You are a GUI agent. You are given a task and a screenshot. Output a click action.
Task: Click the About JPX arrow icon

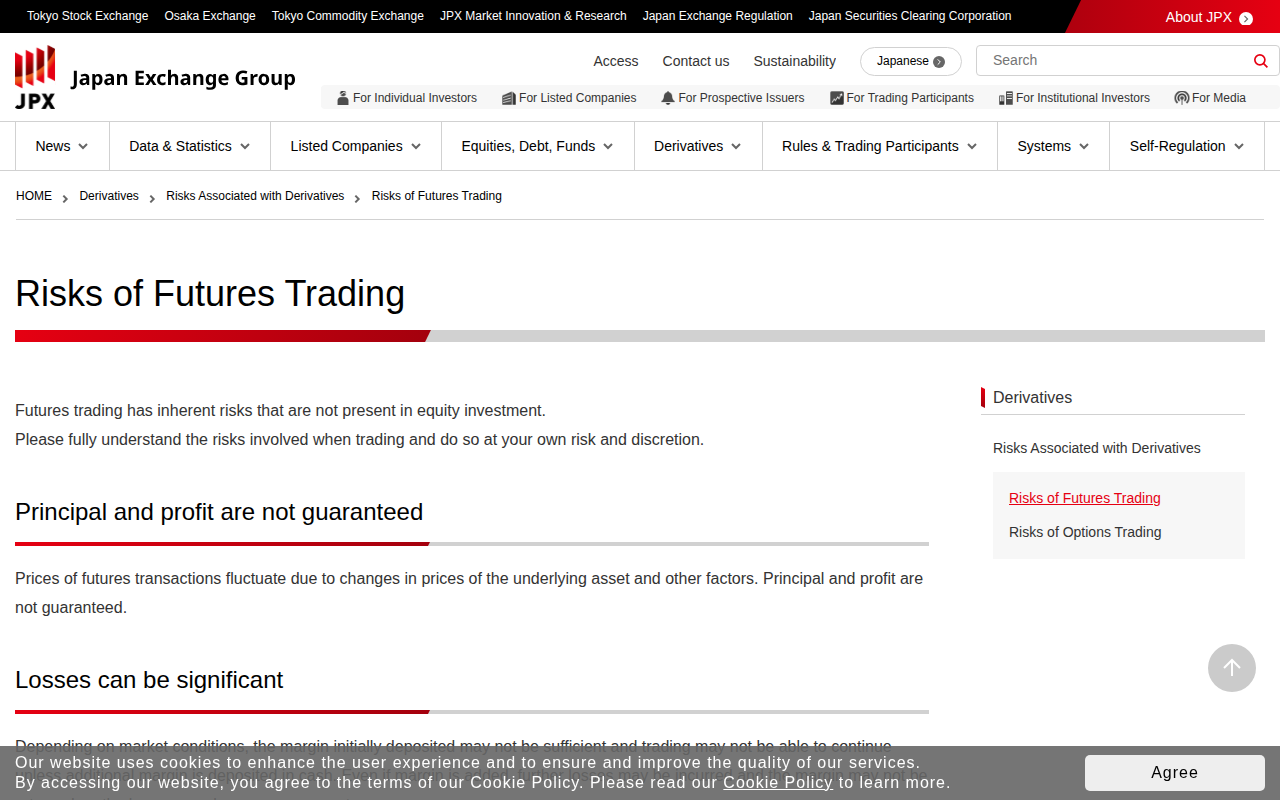click(x=1246, y=18)
